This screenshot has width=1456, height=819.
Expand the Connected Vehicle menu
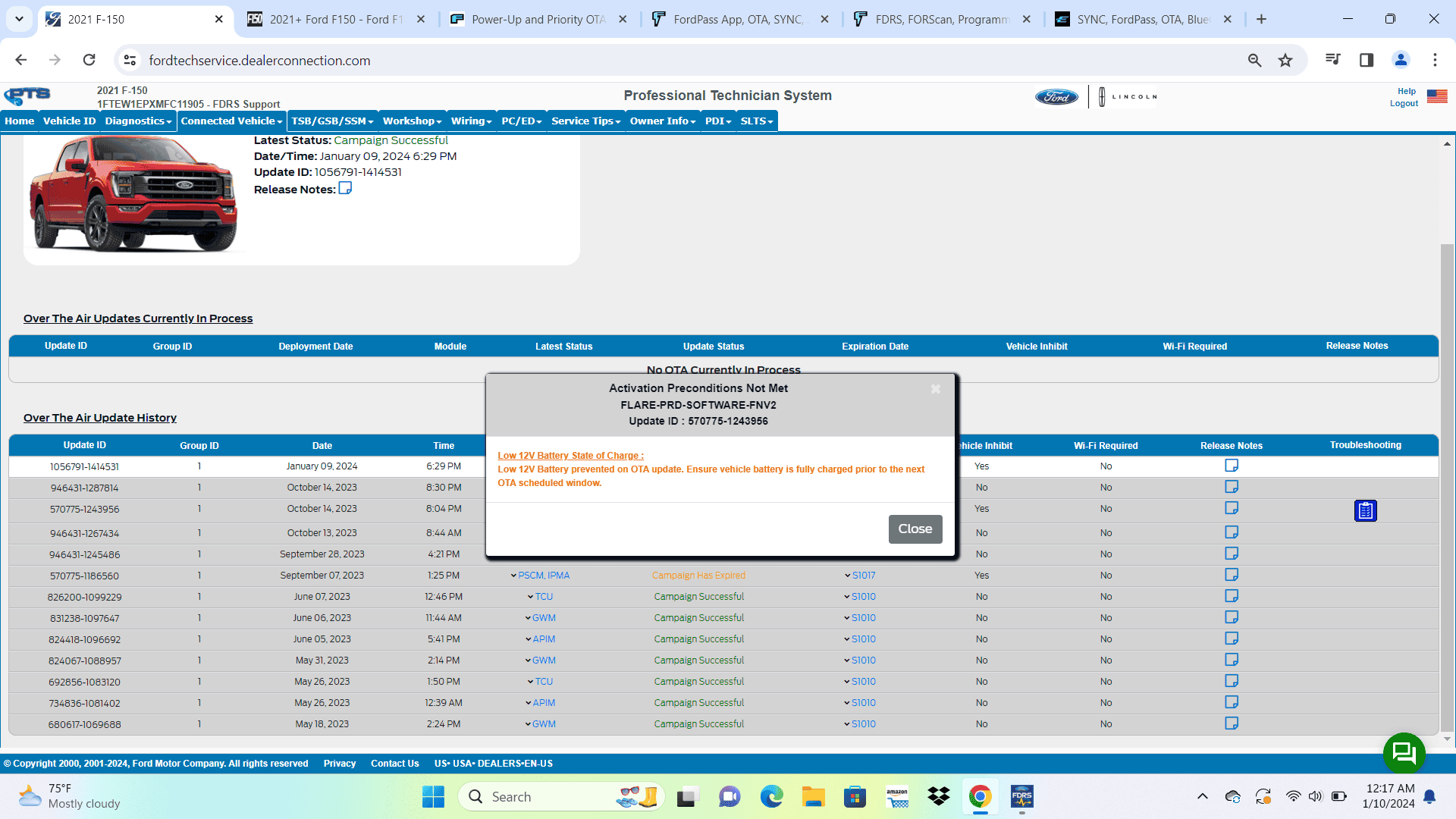tap(231, 121)
